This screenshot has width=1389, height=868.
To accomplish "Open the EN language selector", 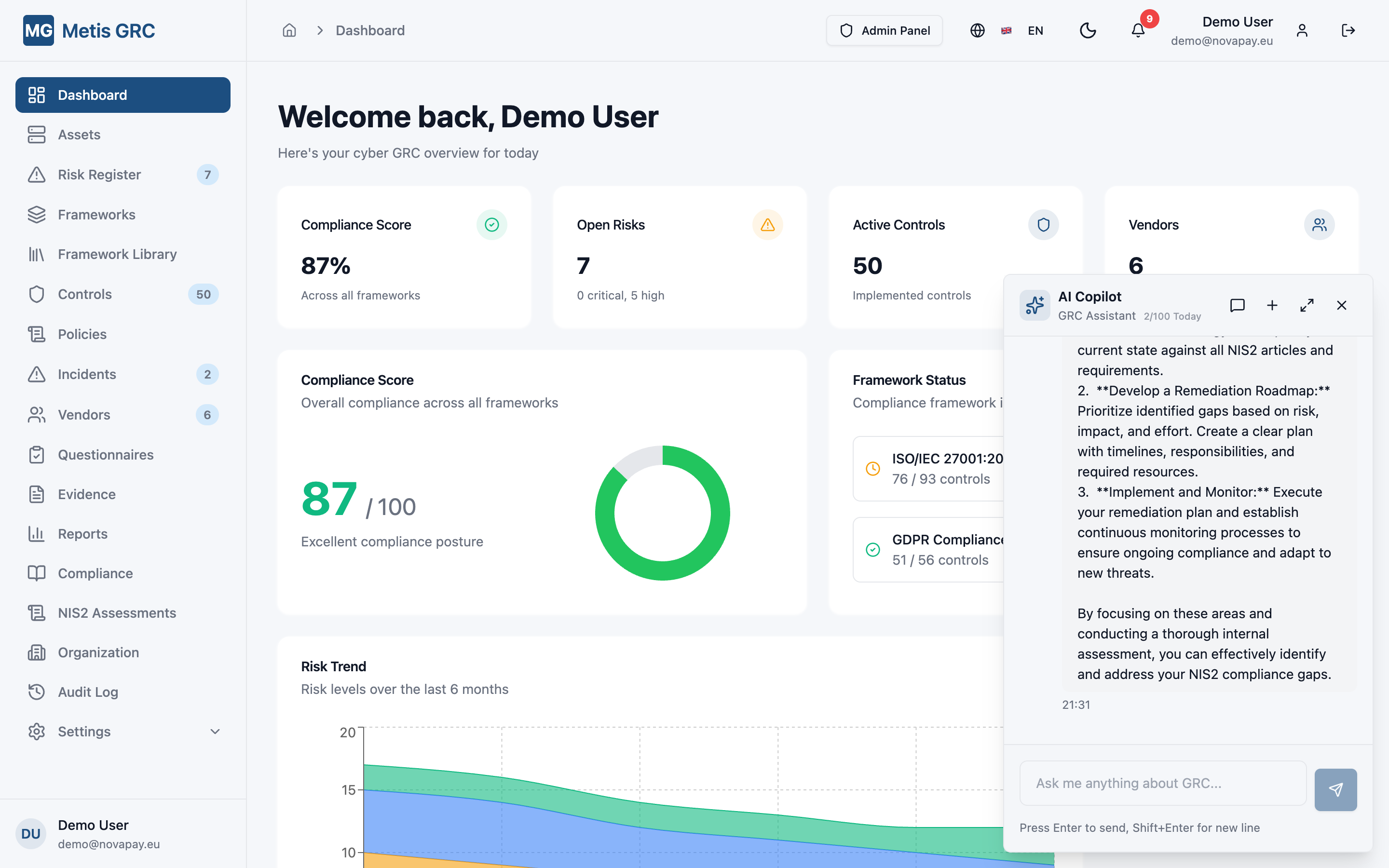I will tap(1035, 30).
